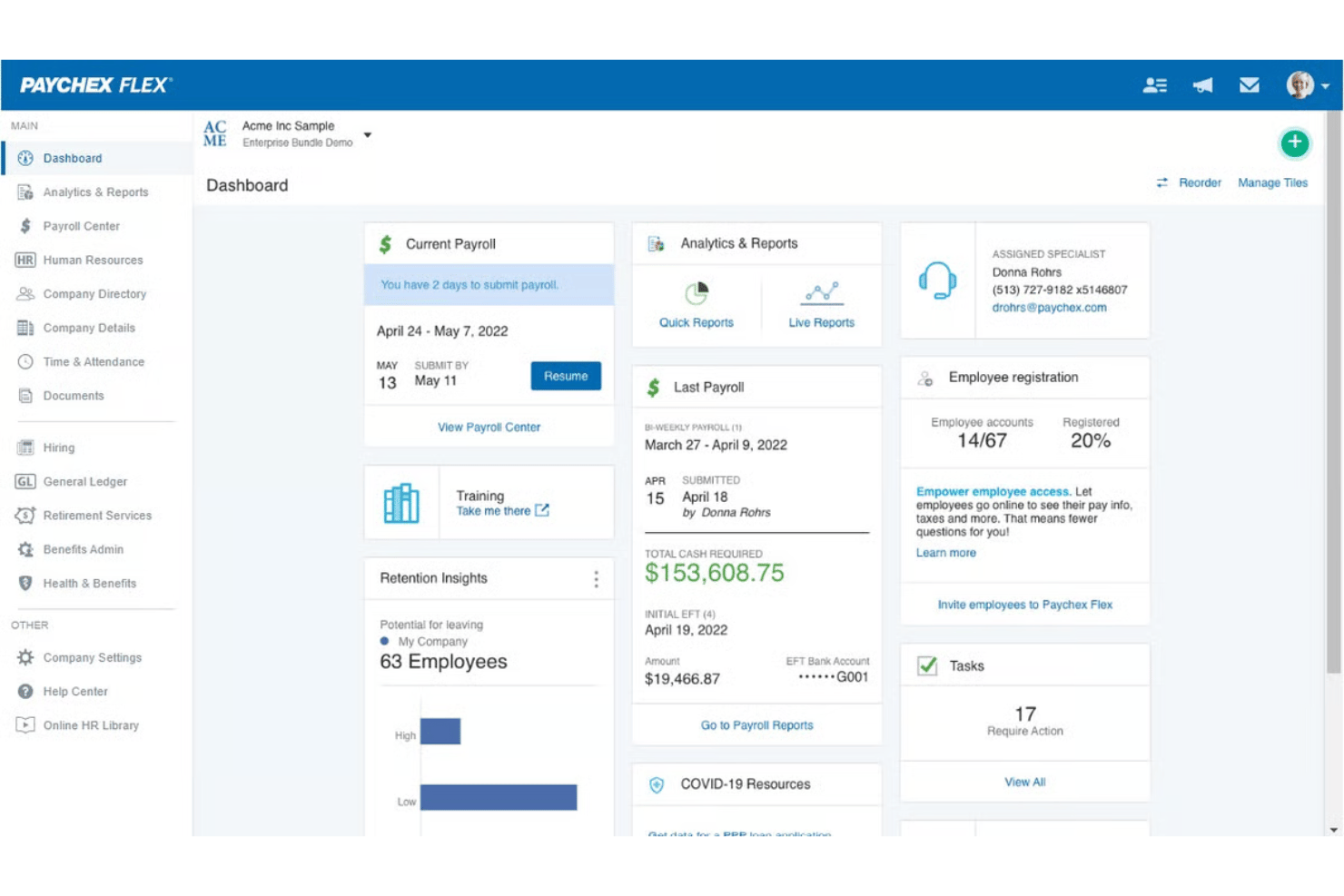Screen dimensions: 1344x896
Task: Click Invite employees to Paychex Flex link
Action: coord(1024,605)
